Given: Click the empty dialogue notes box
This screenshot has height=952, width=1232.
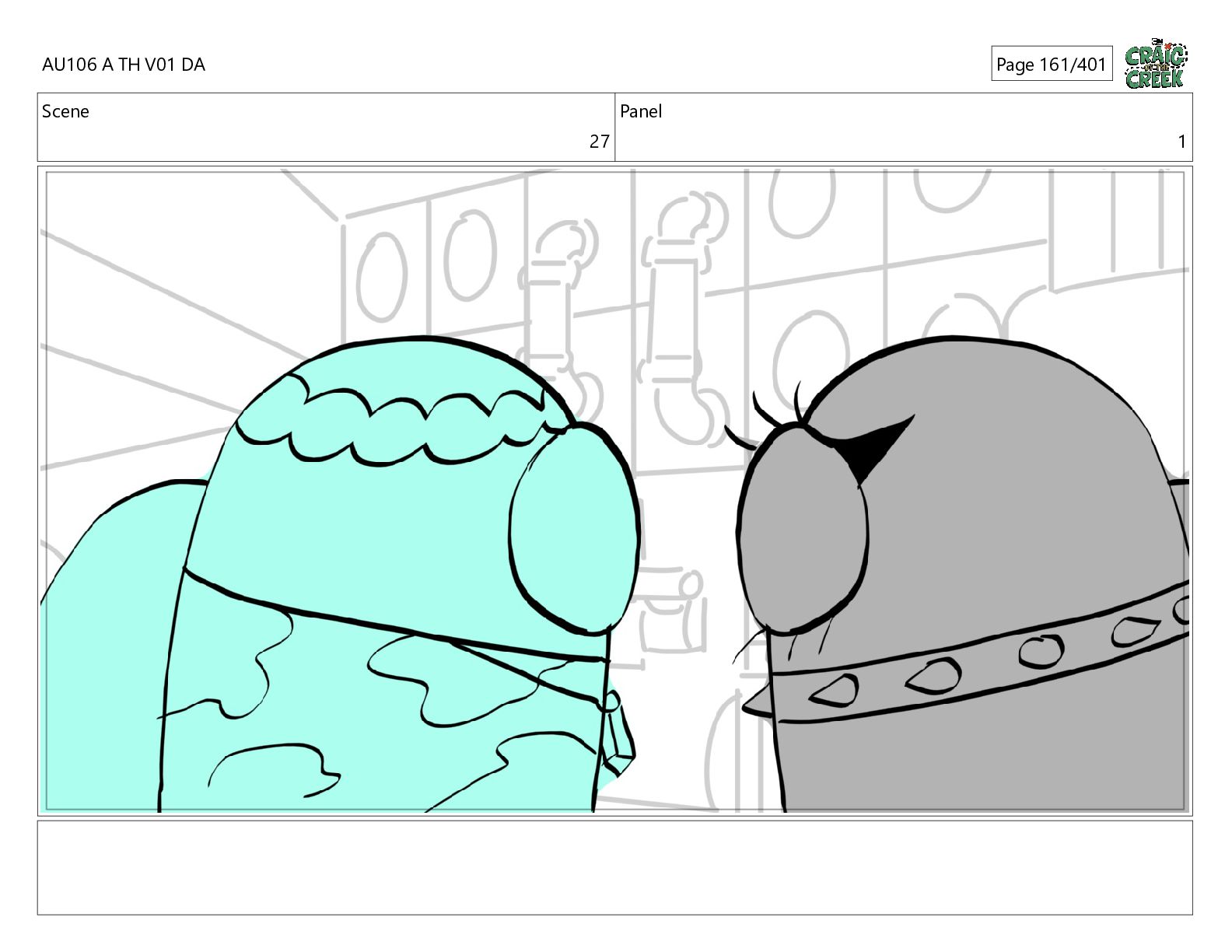Looking at the screenshot, I should 614,867.
